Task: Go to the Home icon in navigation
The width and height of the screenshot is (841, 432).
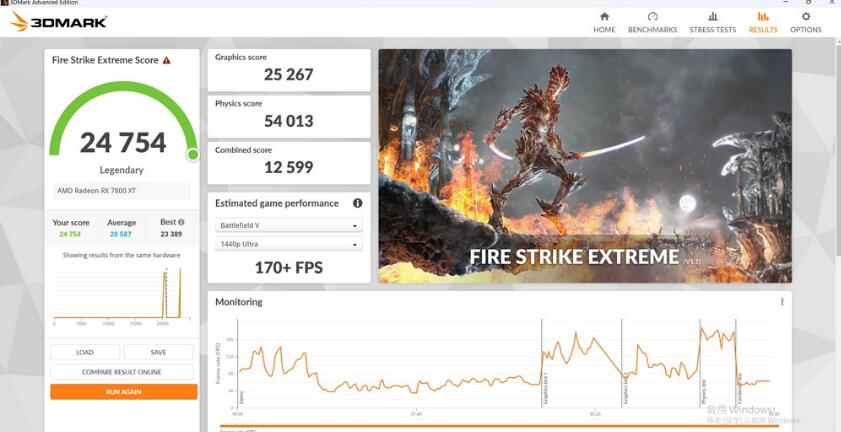Action: coord(604,17)
